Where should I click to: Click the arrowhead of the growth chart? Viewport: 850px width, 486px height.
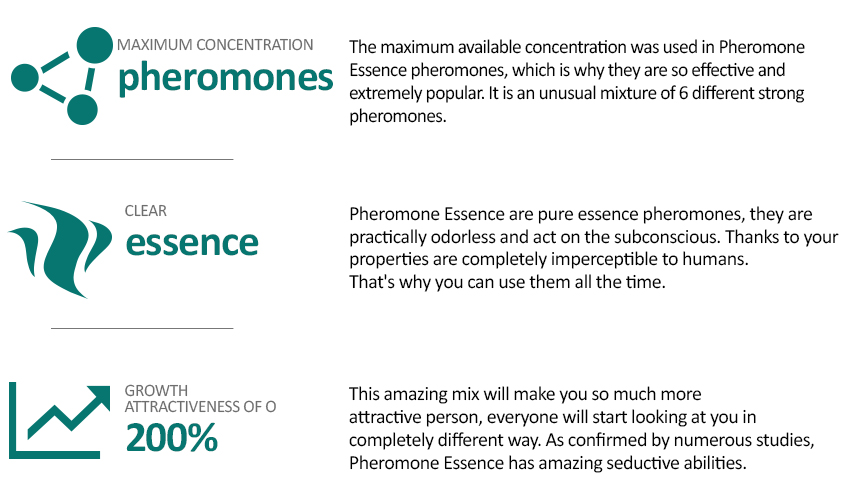pos(99,398)
